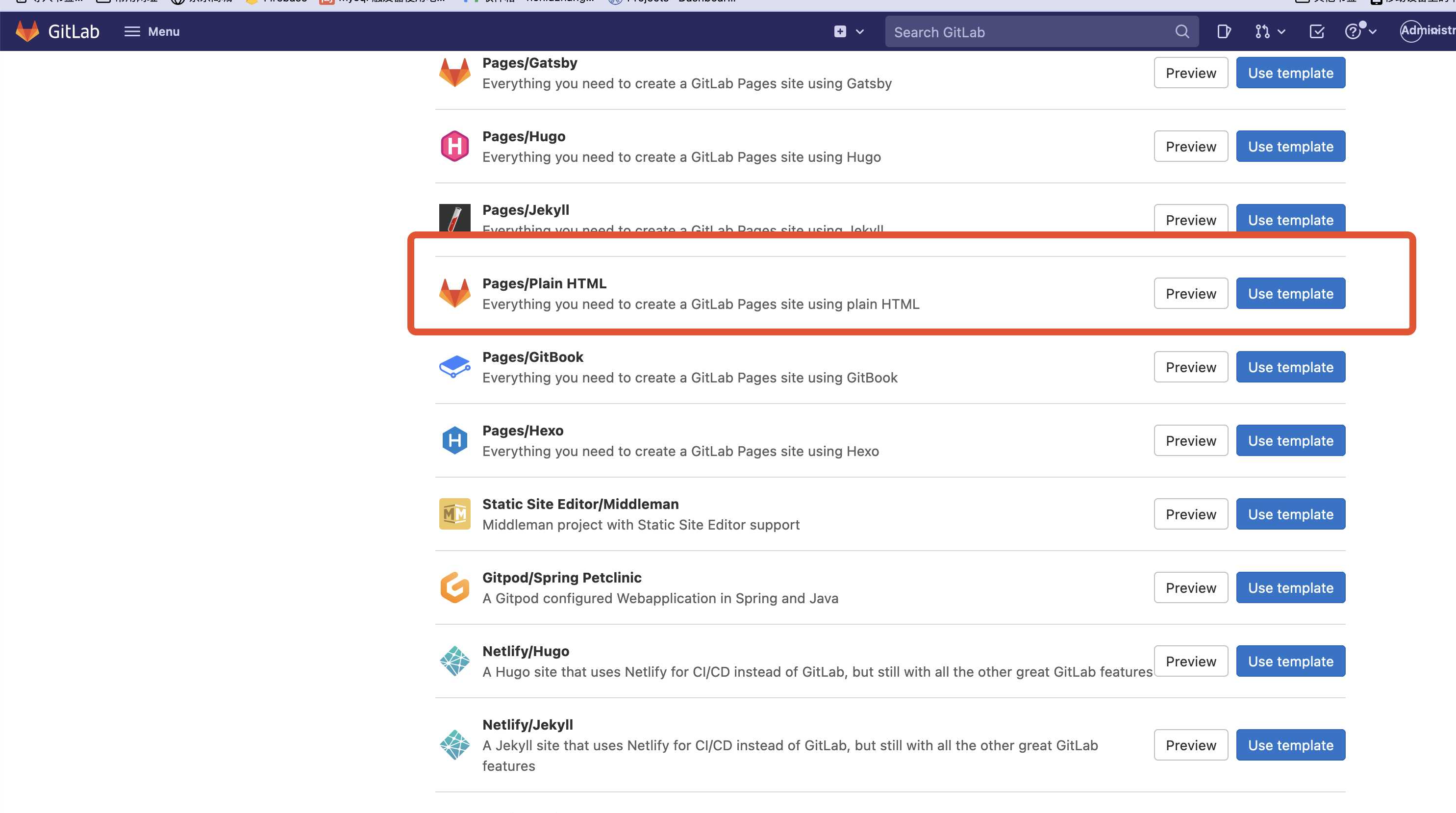Click the Search GitLab input field
This screenshot has width=1456, height=813.
pyautogui.click(x=1041, y=32)
